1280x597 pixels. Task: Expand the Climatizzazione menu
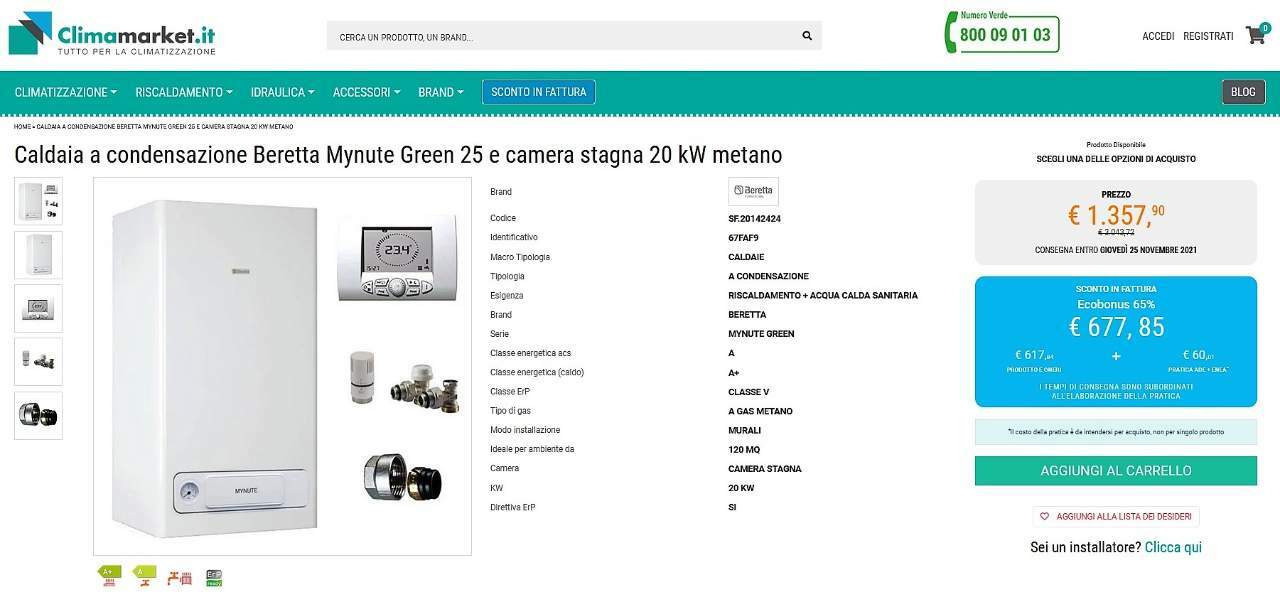click(x=65, y=92)
